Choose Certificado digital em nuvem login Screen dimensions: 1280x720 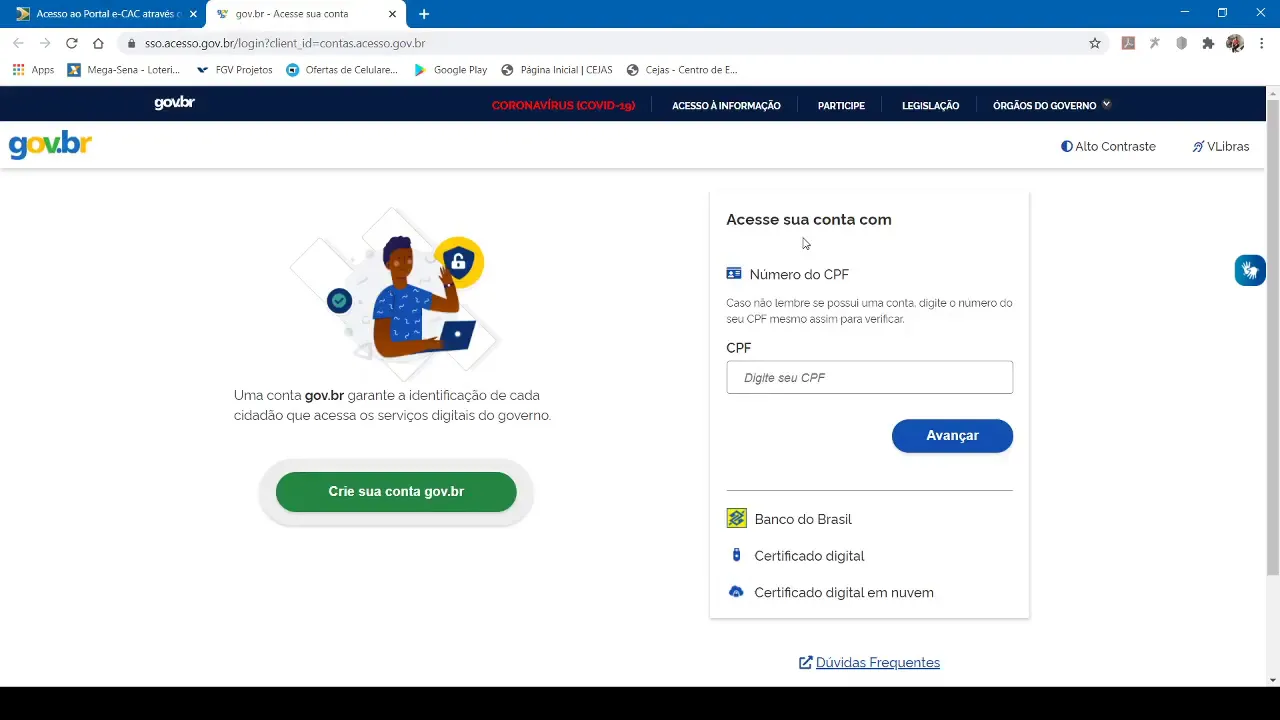831,593
